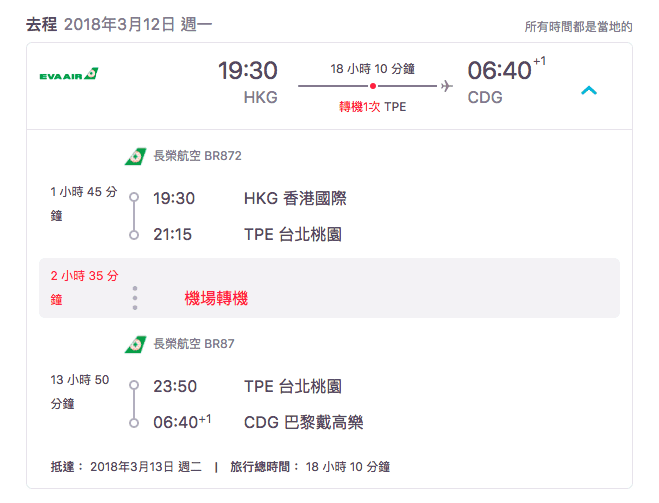Click the EVA Air logo in header
This screenshot has width=659, height=503.
click(69, 74)
